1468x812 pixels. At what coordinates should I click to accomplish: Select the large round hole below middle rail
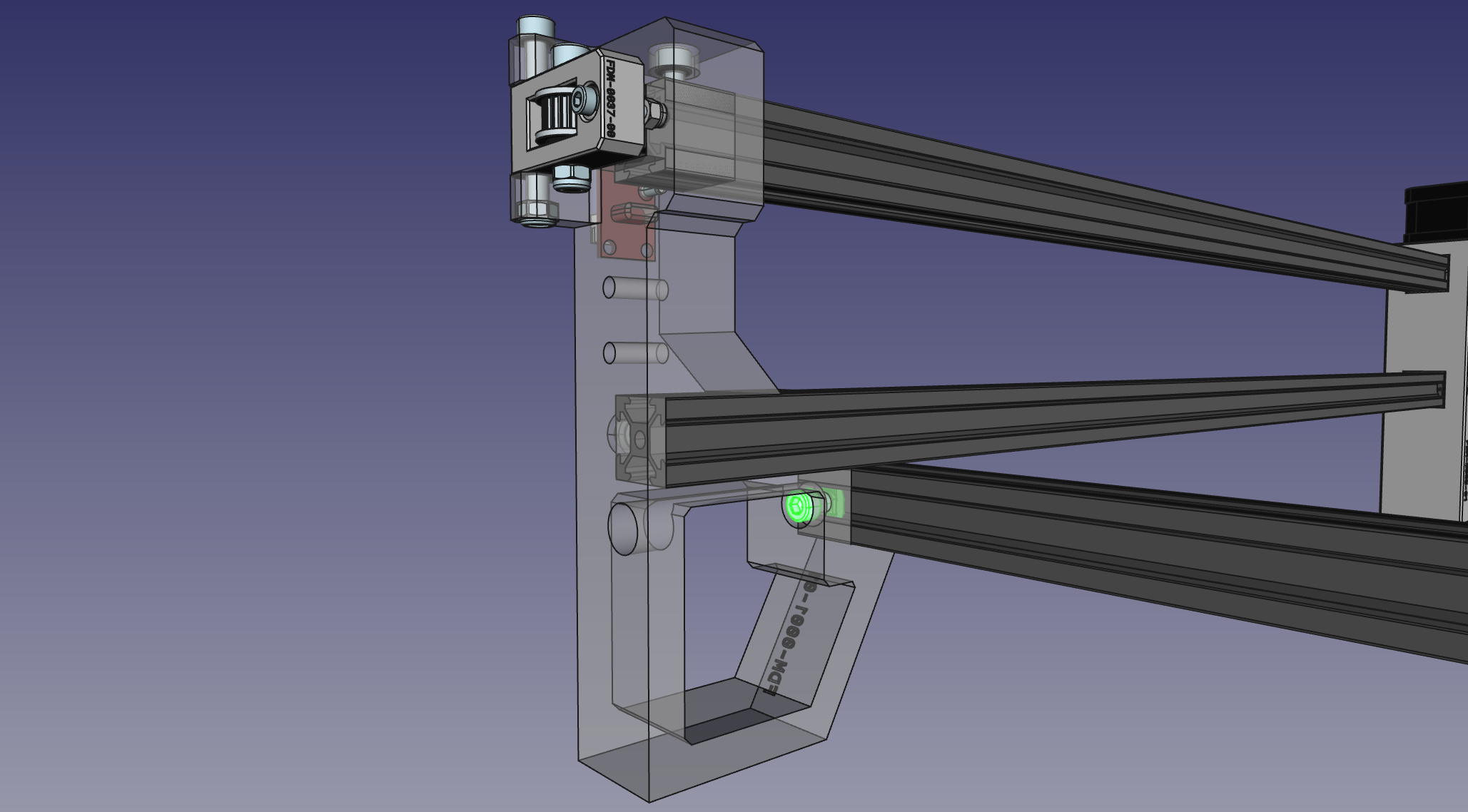point(624,528)
